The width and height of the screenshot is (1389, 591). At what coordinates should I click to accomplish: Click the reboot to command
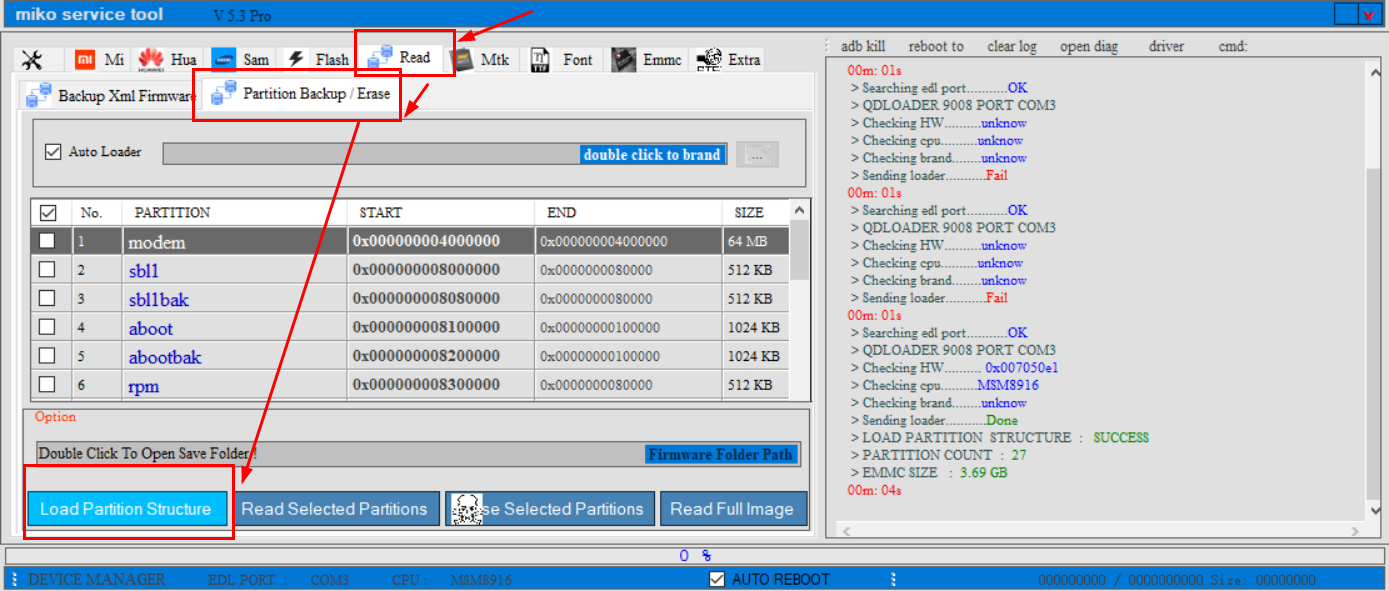click(936, 46)
